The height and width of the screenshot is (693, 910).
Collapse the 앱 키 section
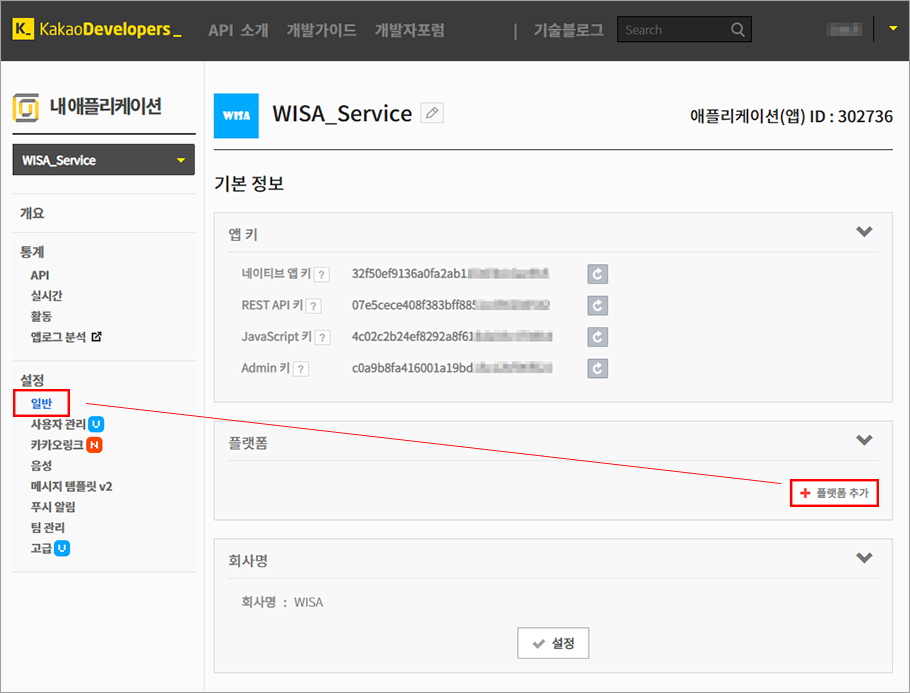point(864,232)
